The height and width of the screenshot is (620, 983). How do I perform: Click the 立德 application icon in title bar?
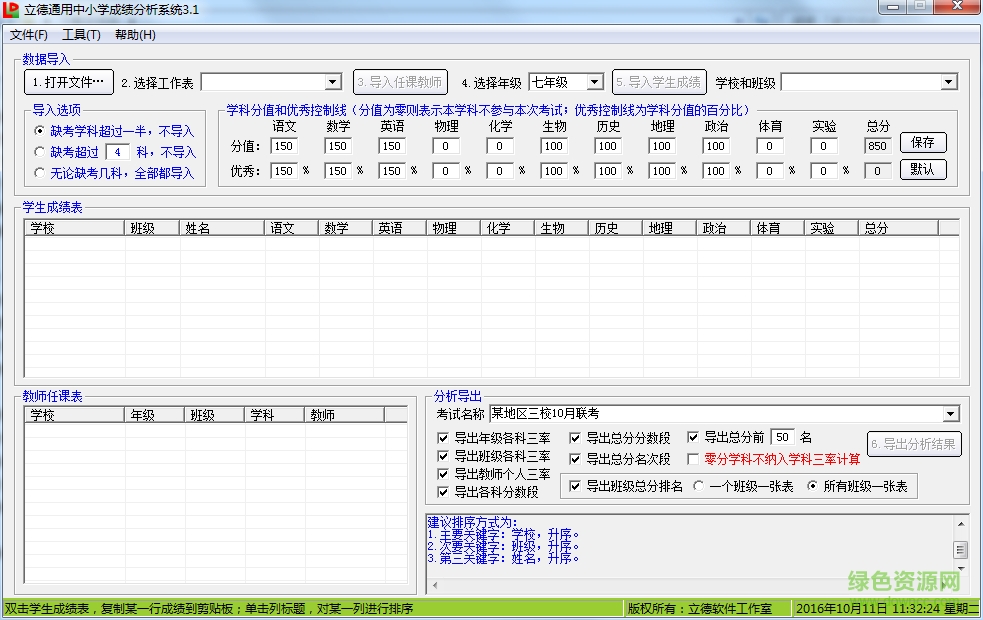pos(12,11)
